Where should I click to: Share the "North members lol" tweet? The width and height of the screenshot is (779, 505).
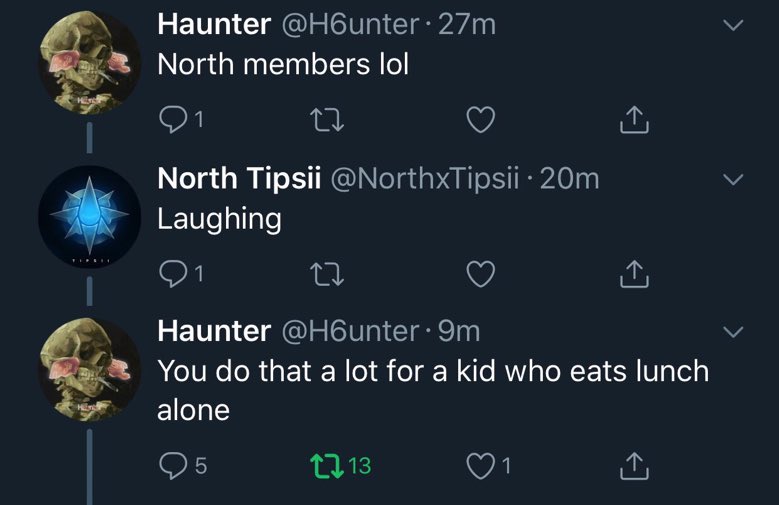[634, 120]
